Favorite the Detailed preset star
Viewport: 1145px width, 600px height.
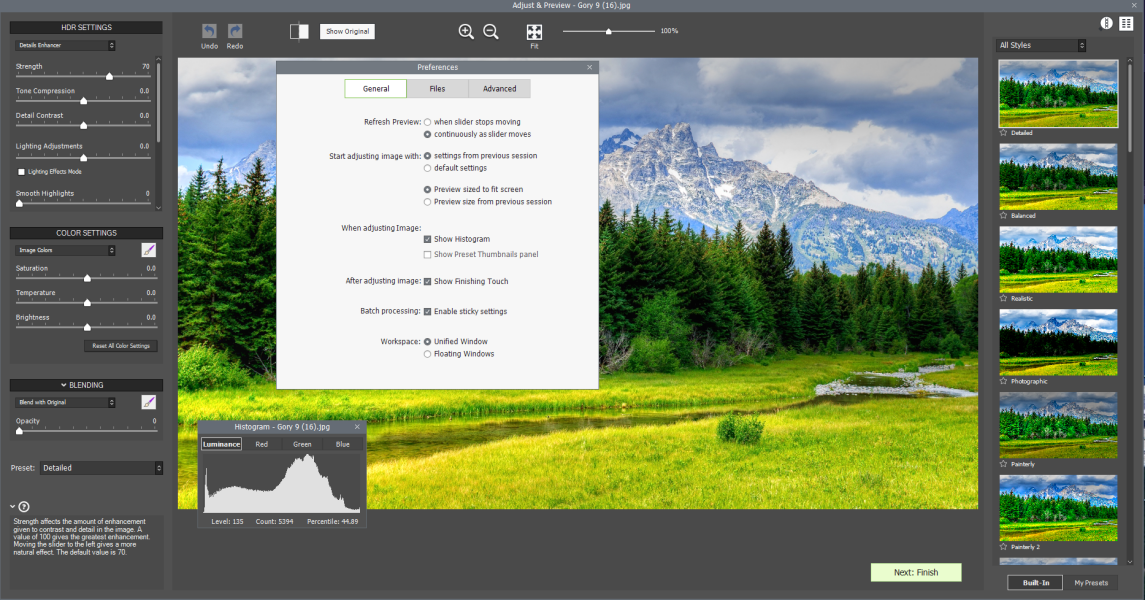tap(1003, 133)
